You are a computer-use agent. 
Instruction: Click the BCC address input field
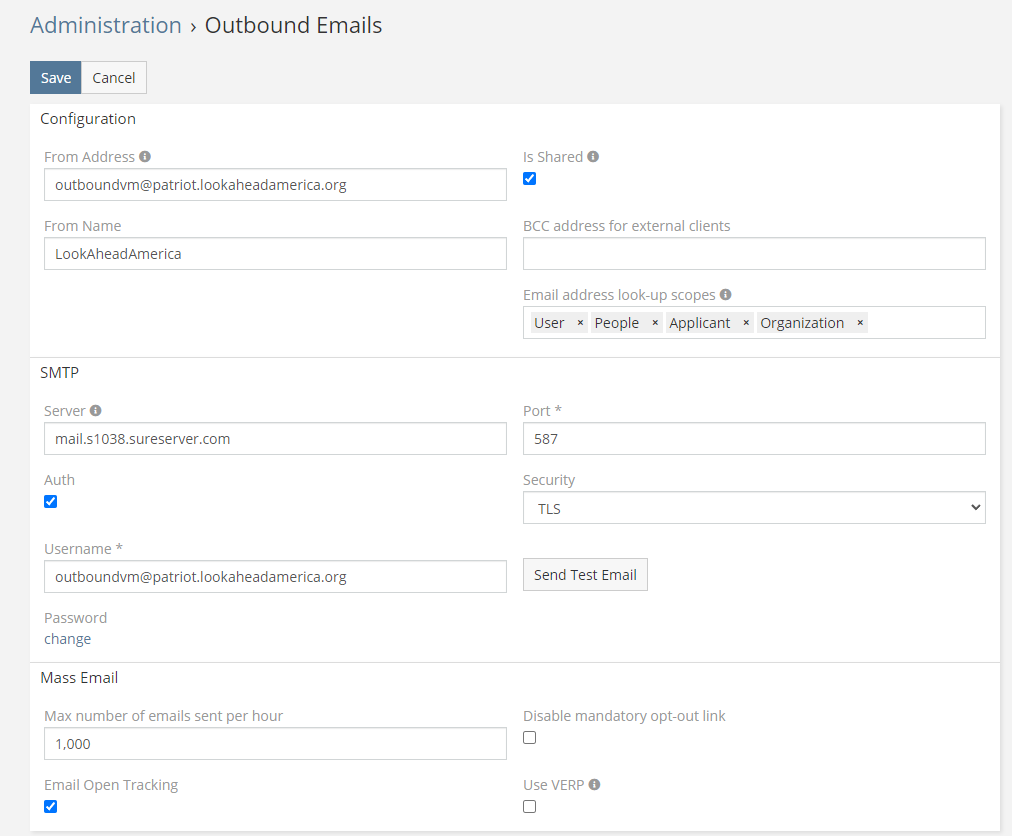point(754,254)
